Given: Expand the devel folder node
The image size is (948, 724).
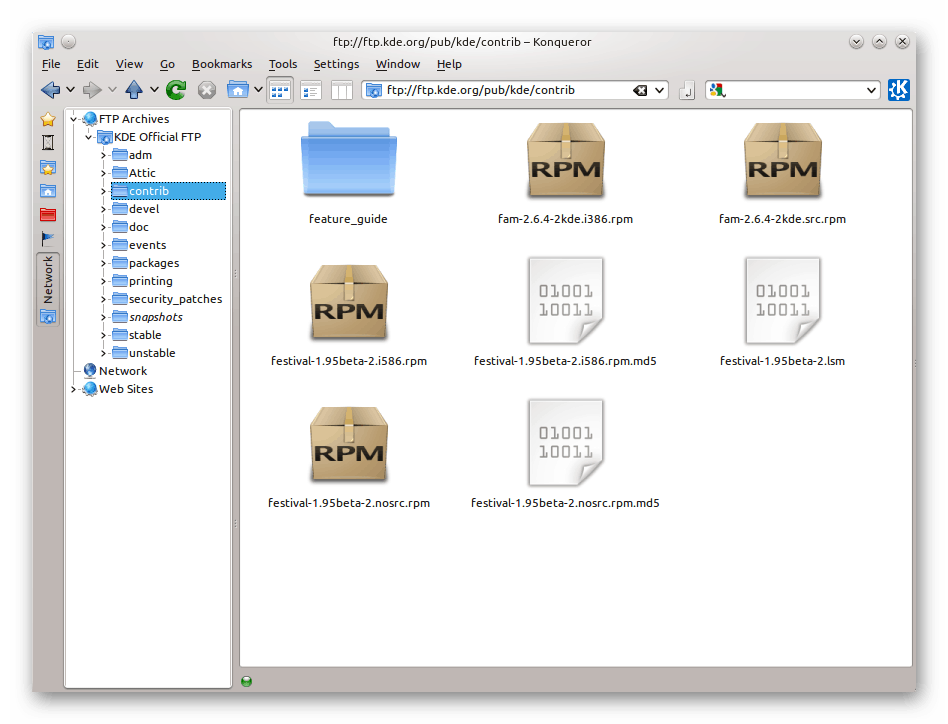Looking at the screenshot, I should 103,209.
